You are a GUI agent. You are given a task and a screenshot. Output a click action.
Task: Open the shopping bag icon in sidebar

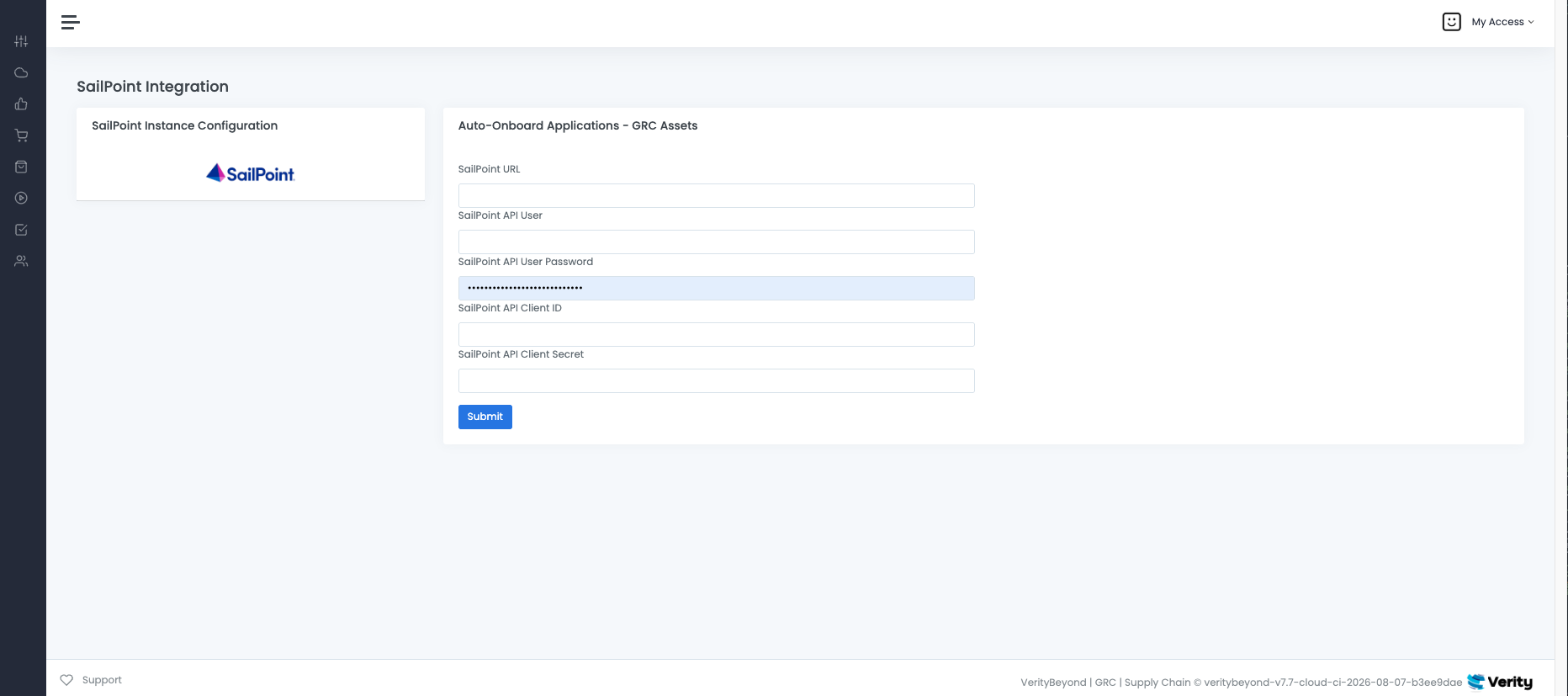click(x=21, y=167)
